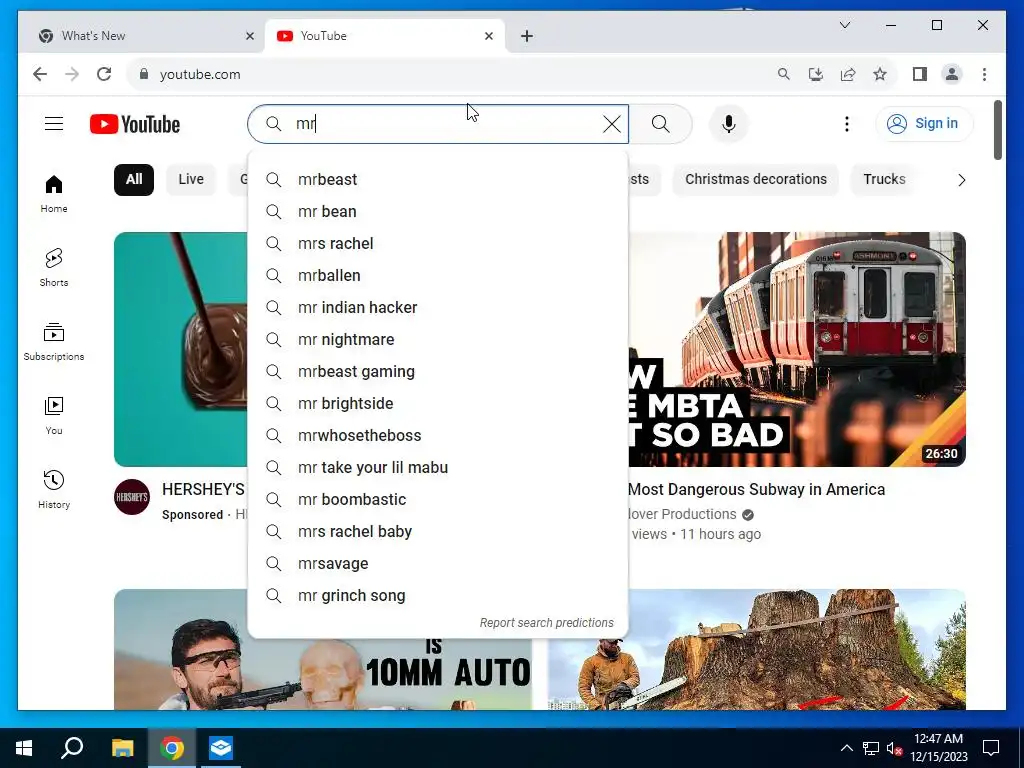This screenshot has height=768, width=1024.
Task: Open the tree stump video thumbnail
Action: pos(757,650)
